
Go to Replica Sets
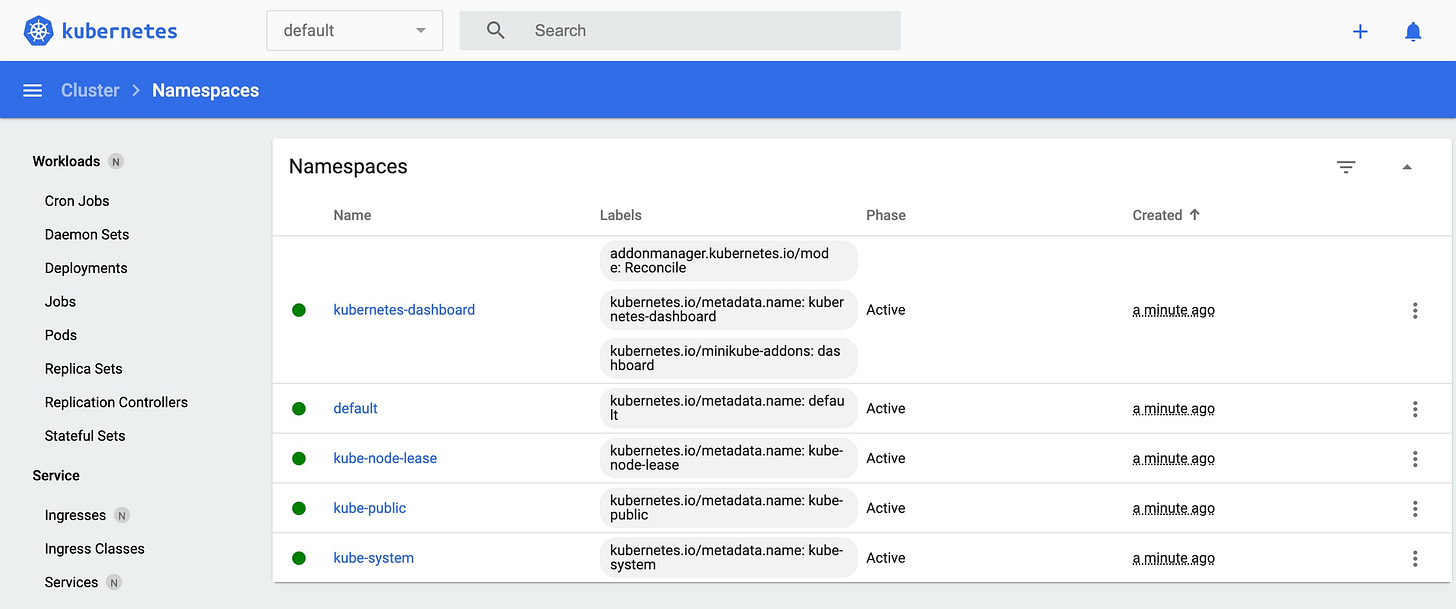tap(83, 368)
